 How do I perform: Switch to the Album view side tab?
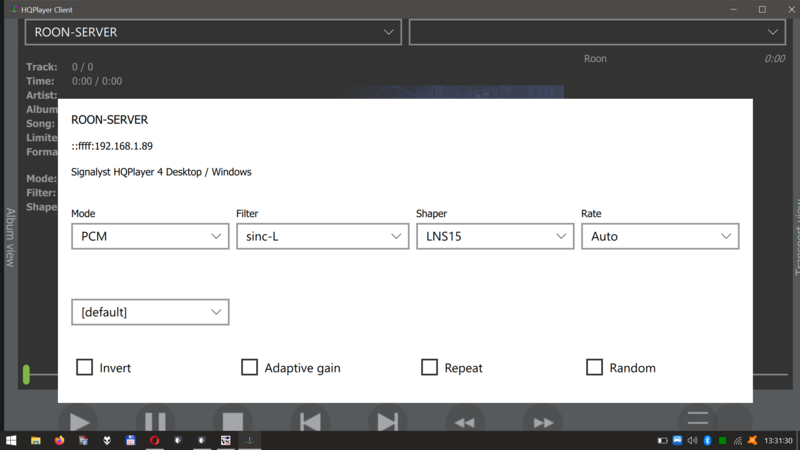click(x=10, y=237)
